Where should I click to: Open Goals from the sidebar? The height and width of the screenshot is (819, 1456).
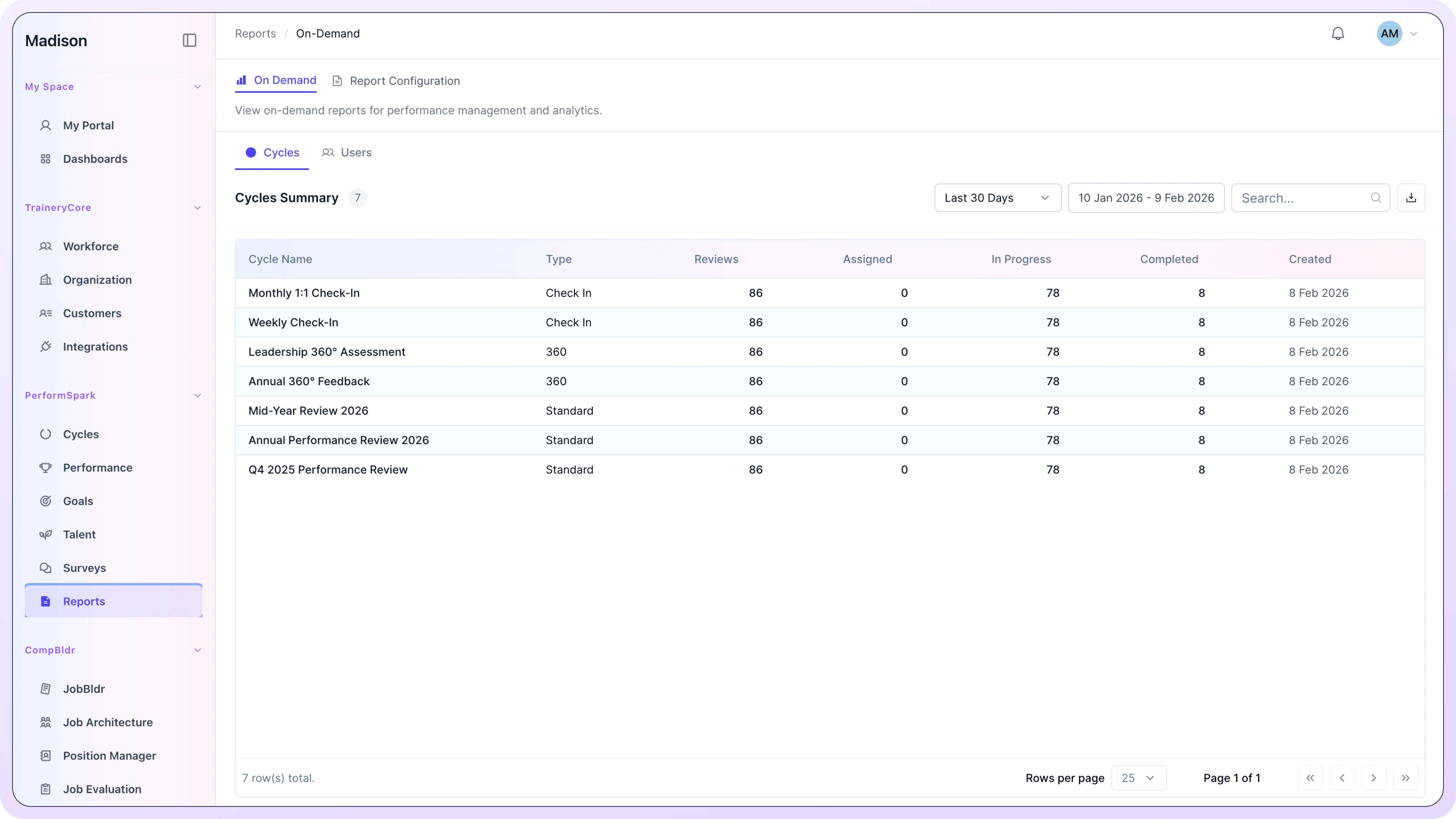coord(78,501)
